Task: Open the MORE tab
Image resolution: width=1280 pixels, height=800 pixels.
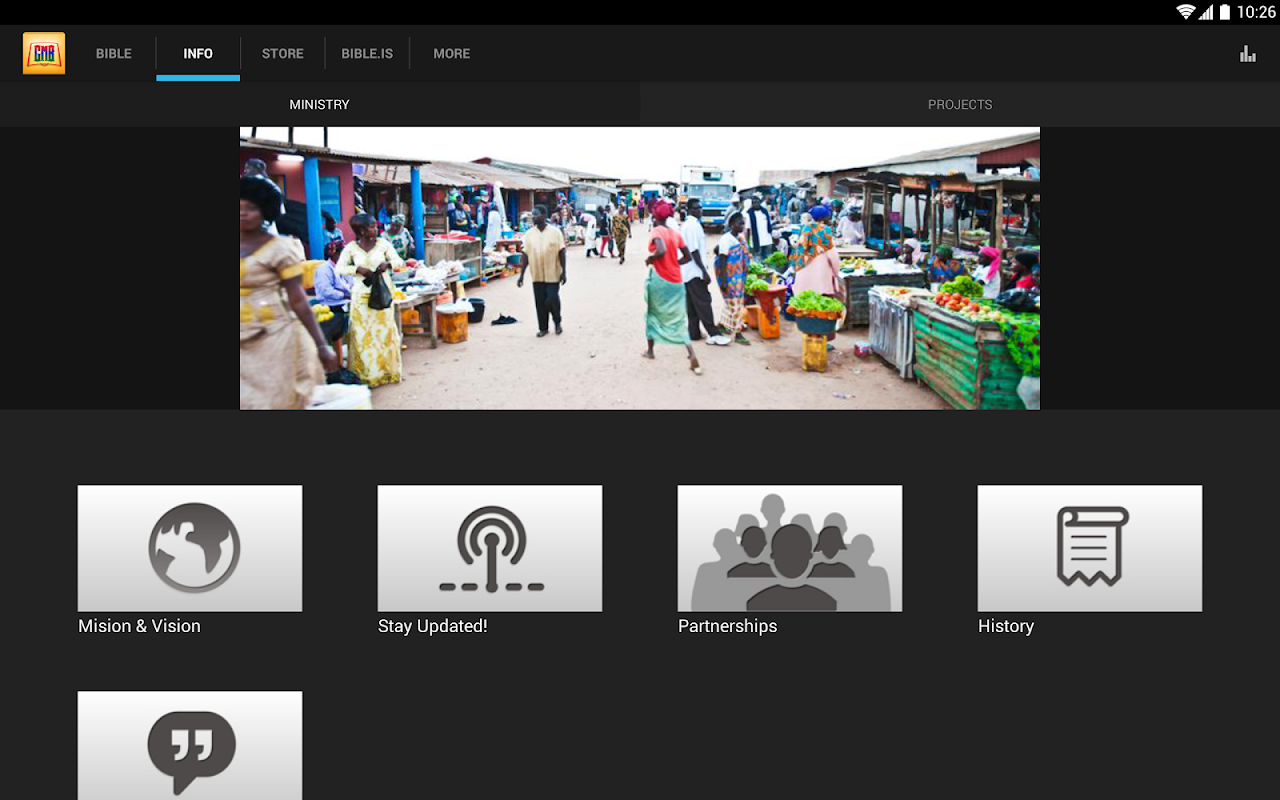Action: [x=452, y=54]
